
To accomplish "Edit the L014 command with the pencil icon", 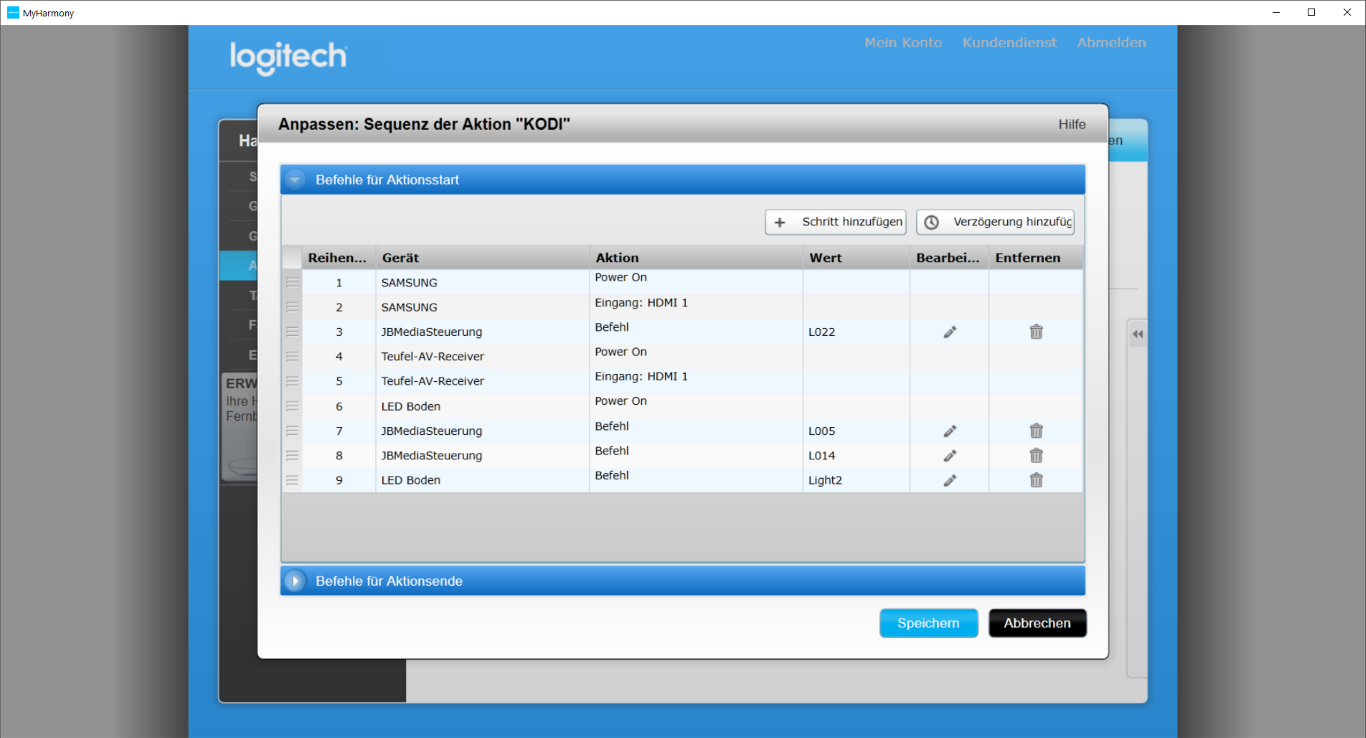I will click(x=950, y=456).
